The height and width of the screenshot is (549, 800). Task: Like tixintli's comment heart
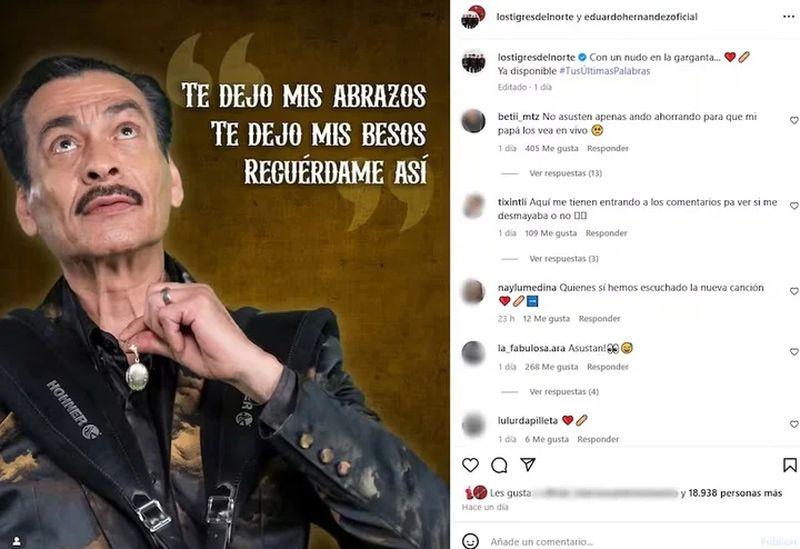pyautogui.click(x=794, y=206)
